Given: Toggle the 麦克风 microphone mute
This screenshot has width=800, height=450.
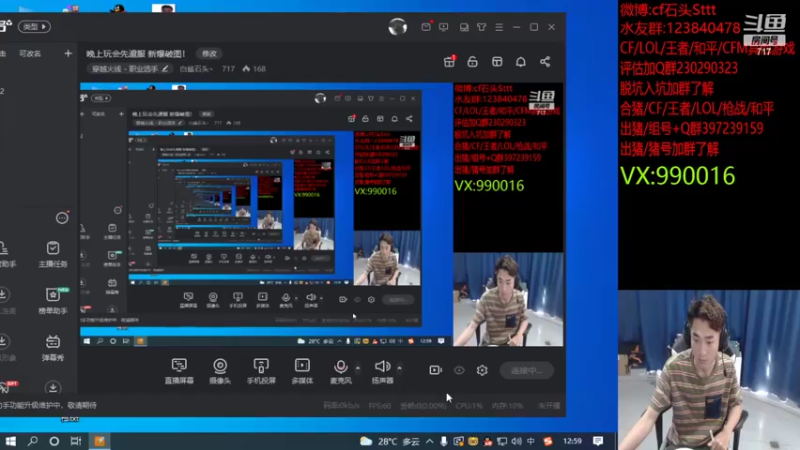Looking at the screenshot, I should point(340,371).
